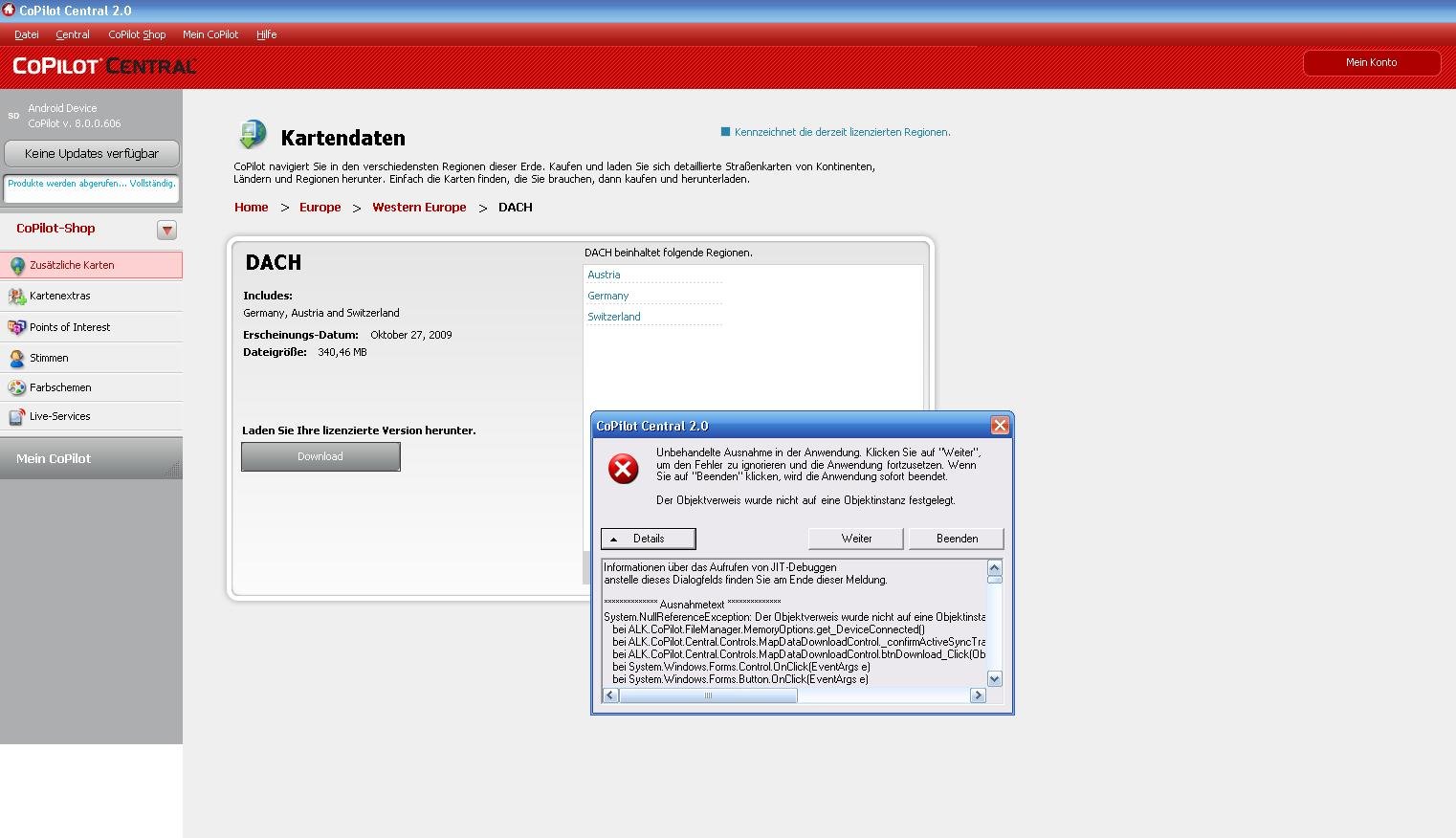
Task: Open the Central menu
Action: point(73,34)
